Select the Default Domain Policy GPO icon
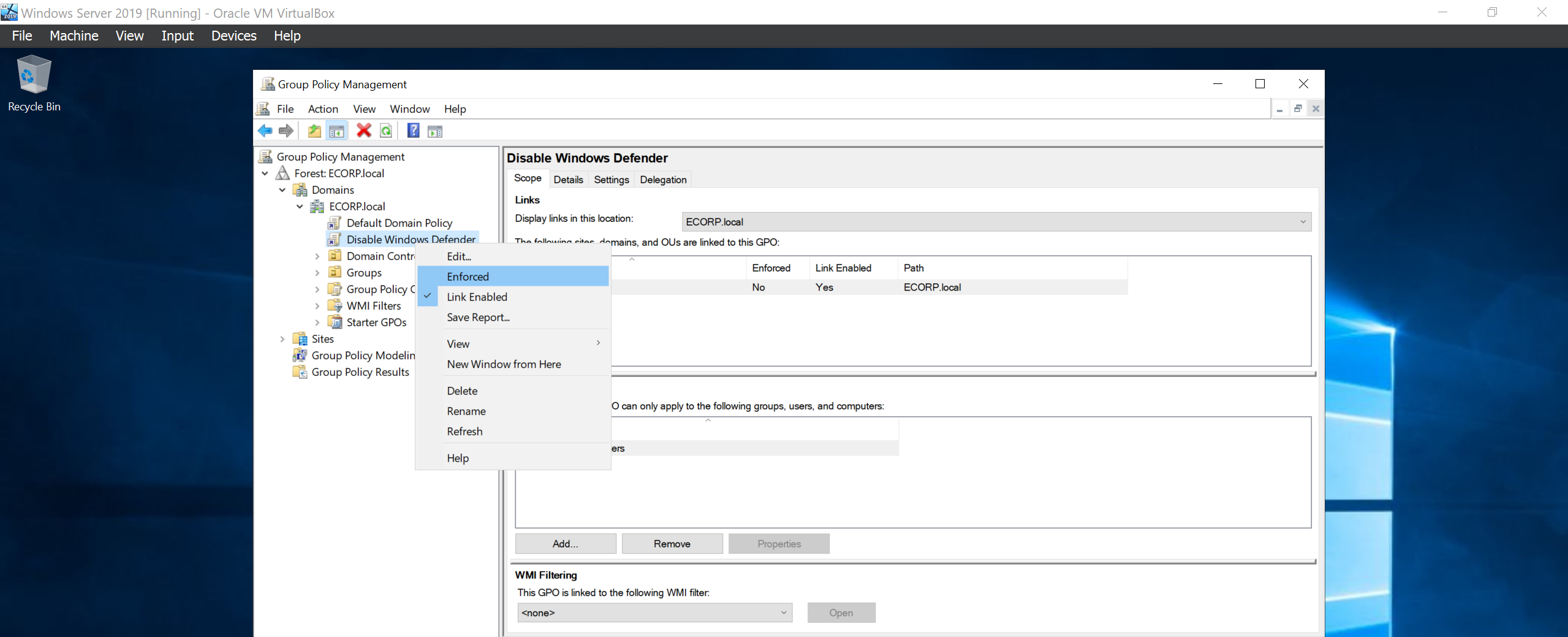This screenshot has width=1568, height=637. [x=335, y=223]
